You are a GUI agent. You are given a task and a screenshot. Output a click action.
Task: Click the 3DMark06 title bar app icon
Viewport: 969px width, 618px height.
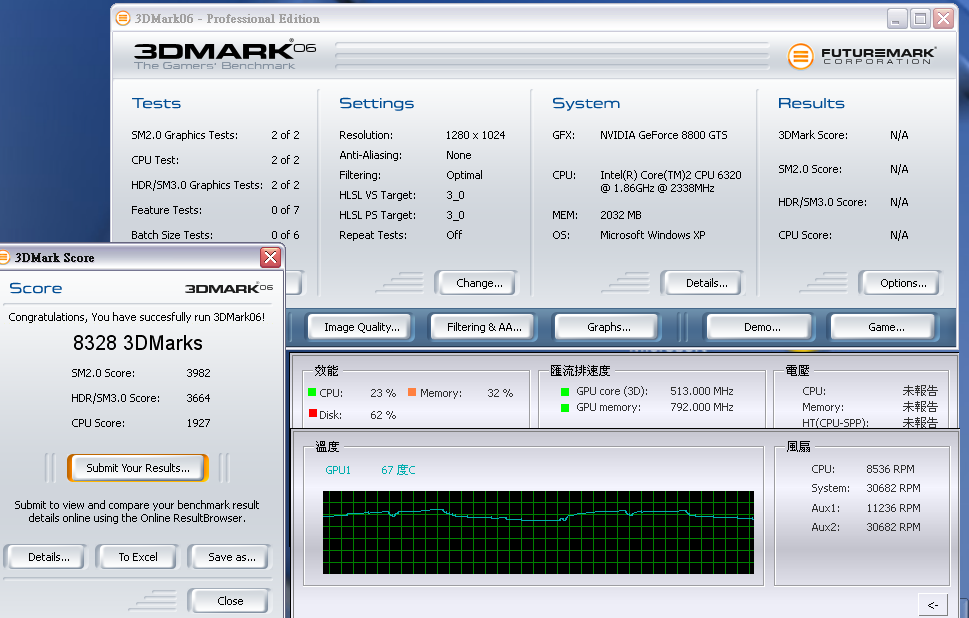pyautogui.click(x=123, y=18)
